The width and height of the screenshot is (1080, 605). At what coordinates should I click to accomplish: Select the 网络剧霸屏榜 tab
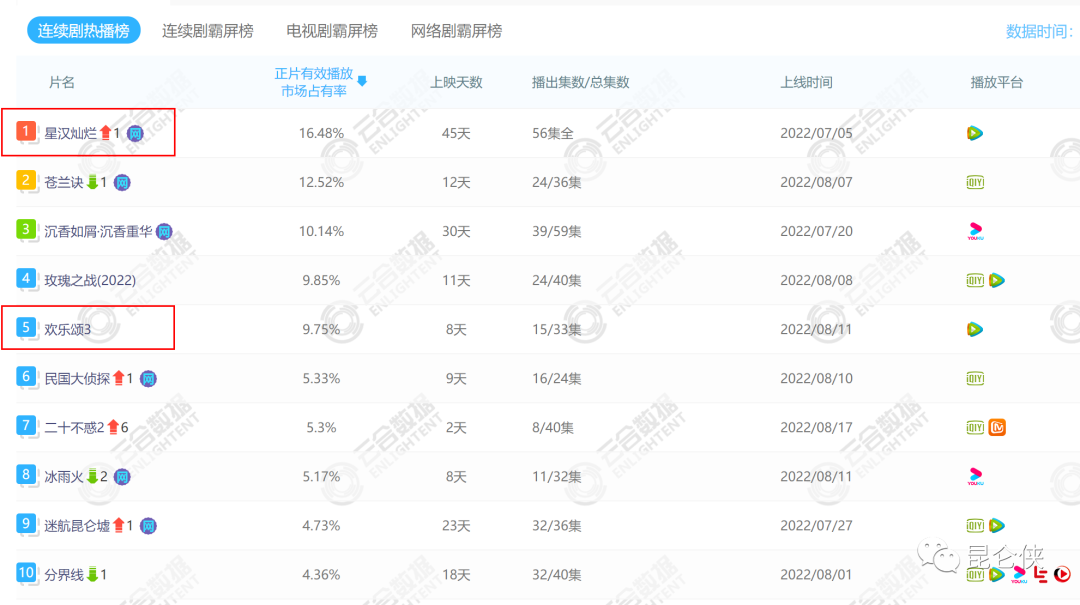[x=456, y=31]
